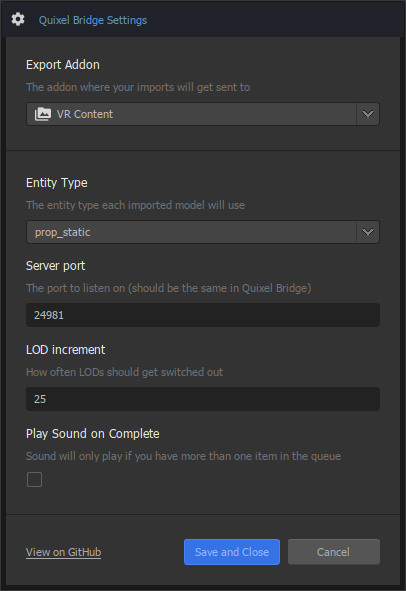
Task: Open the prop_static combo box
Action: click(x=203, y=232)
